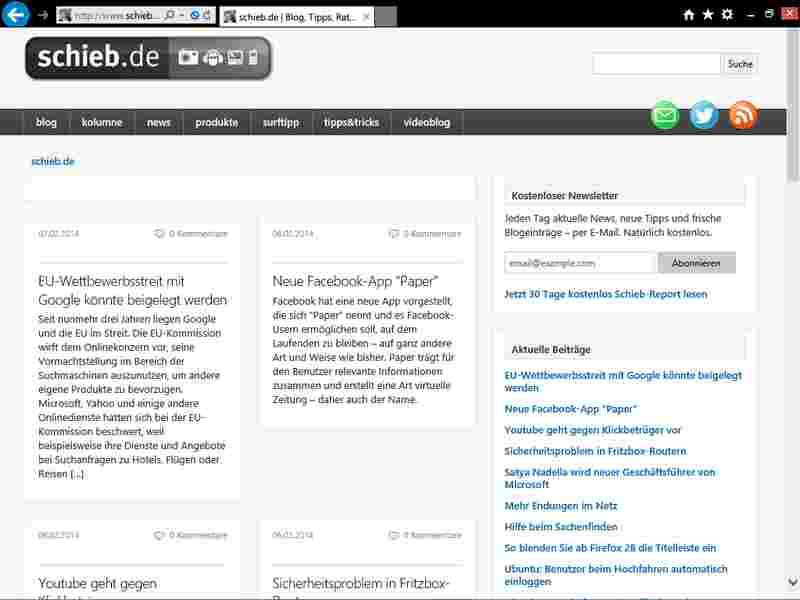
Task: Click the blue Twitter bird icon
Action: click(704, 115)
